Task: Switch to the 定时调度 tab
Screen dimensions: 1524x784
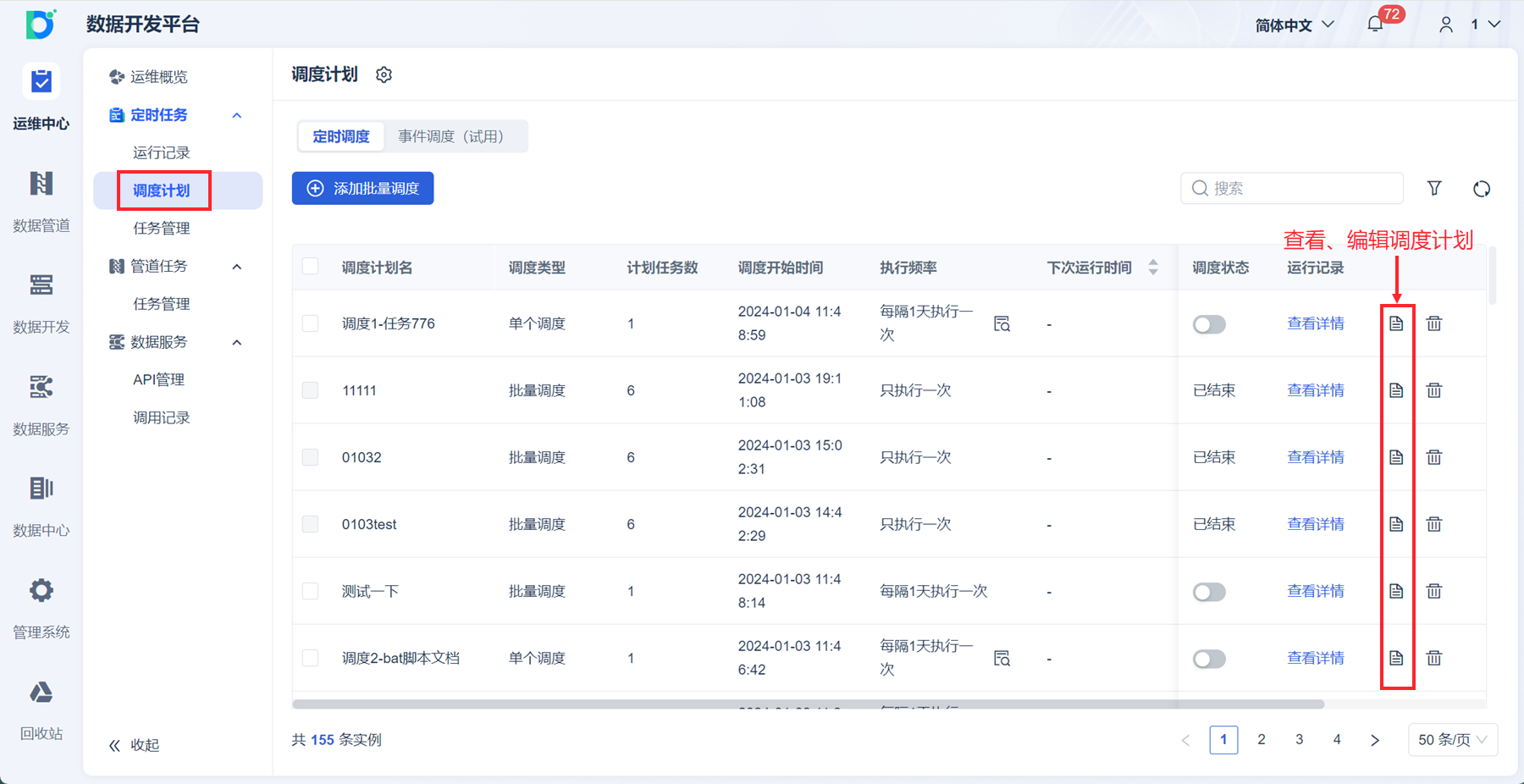Action: (341, 136)
